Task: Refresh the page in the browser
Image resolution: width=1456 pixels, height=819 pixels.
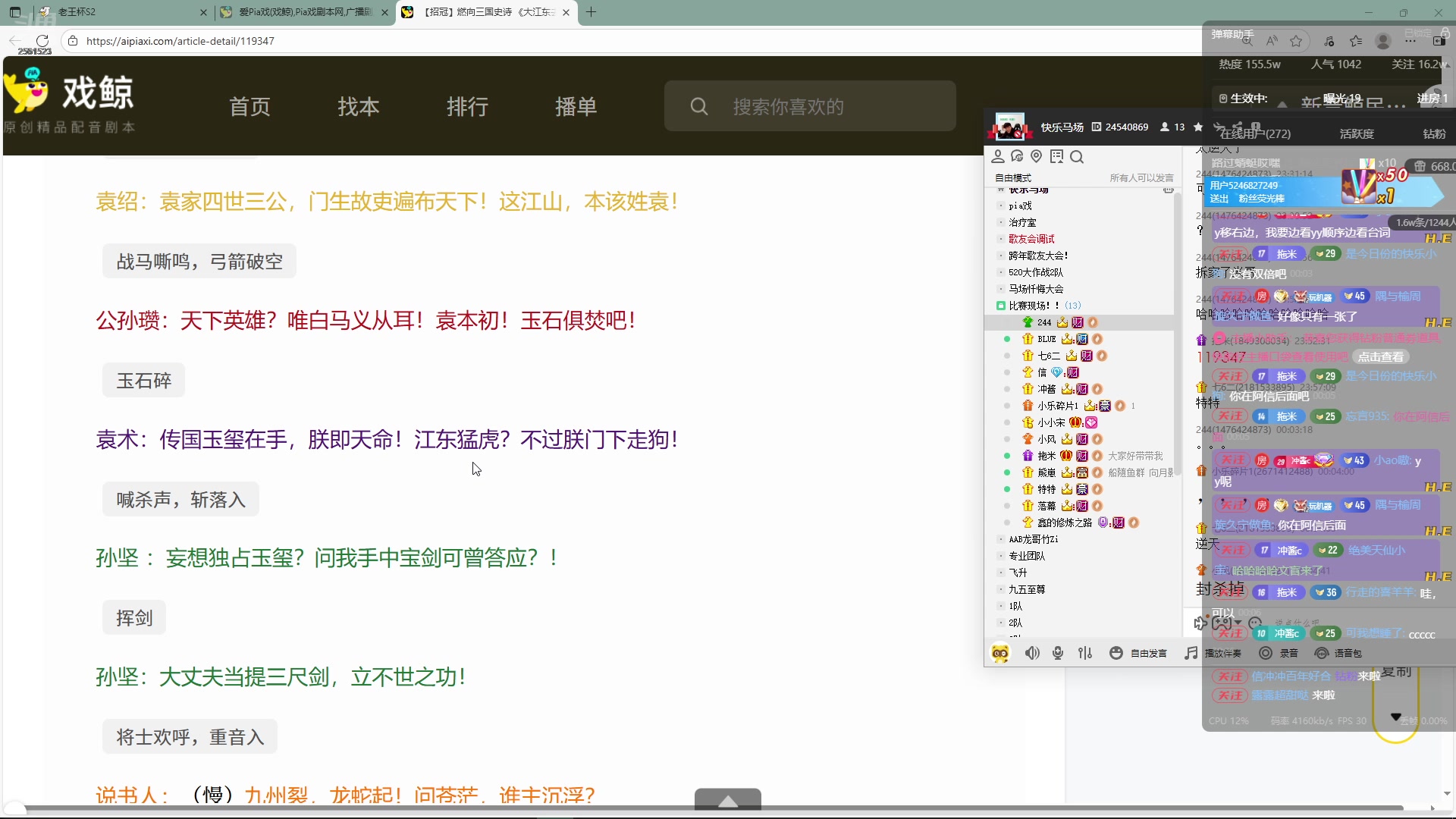Action: [x=42, y=41]
